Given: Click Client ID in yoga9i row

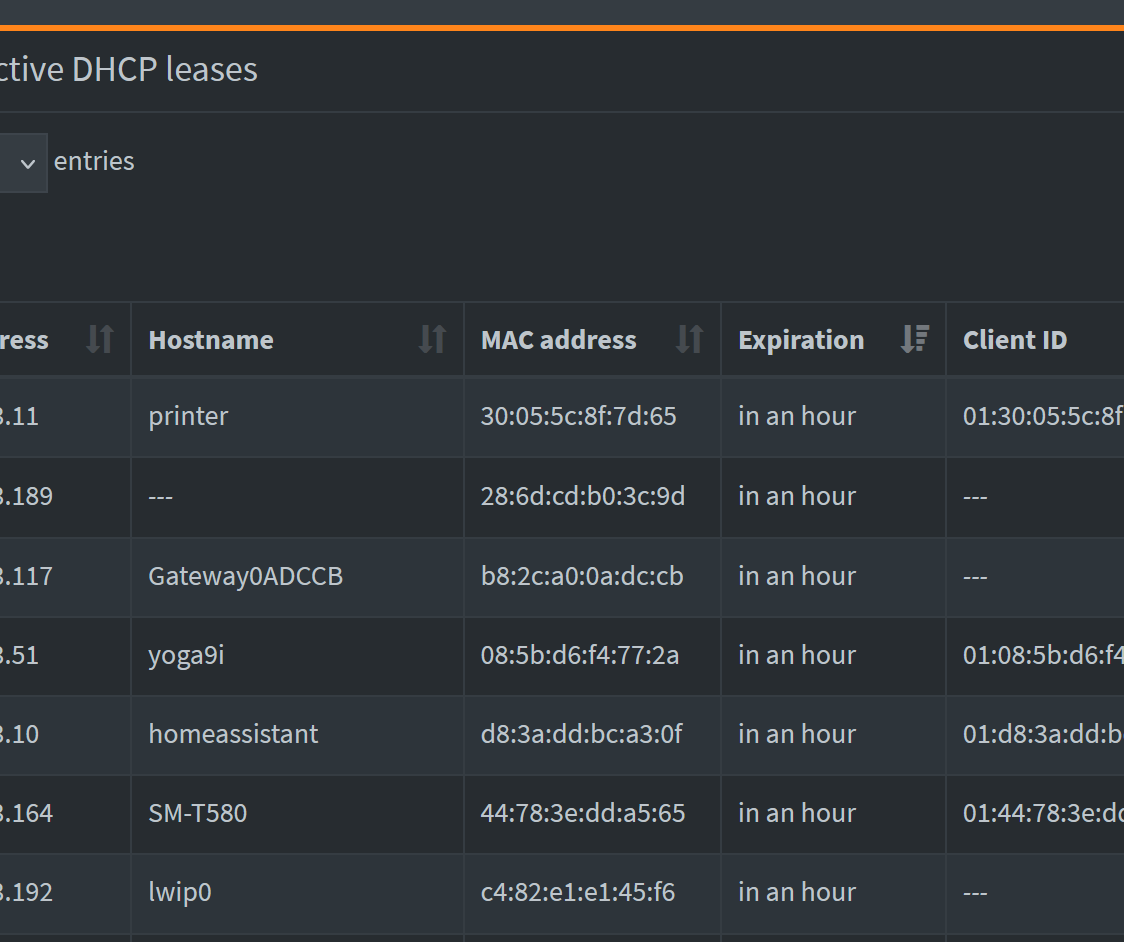Looking at the screenshot, I should coord(1043,655).
